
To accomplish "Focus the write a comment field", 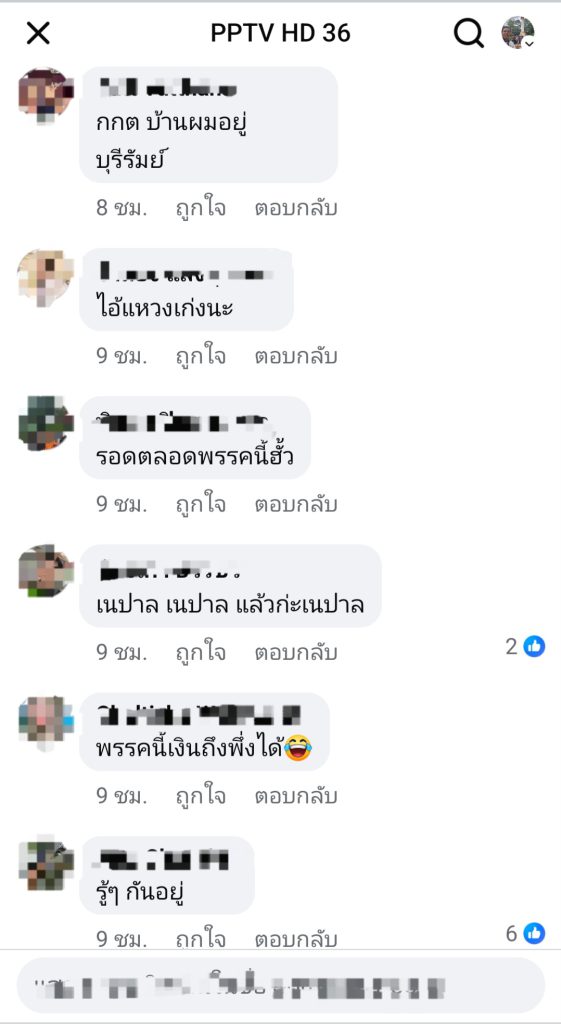I will (280, 985).
